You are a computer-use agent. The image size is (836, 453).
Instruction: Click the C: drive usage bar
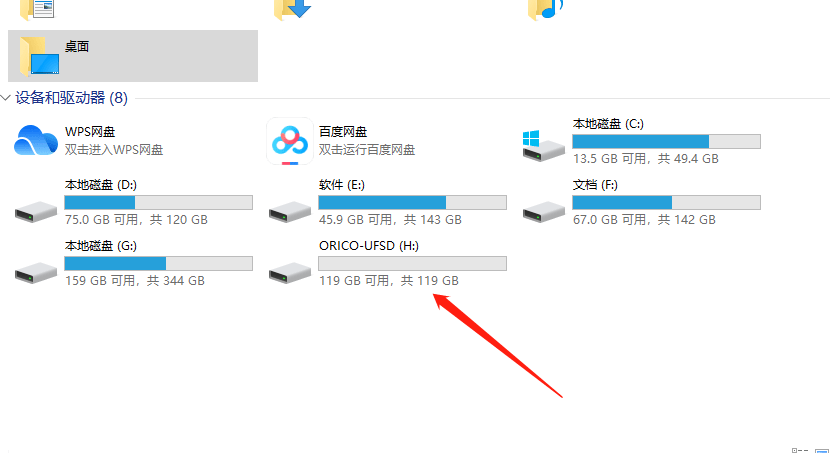[666, 141]
